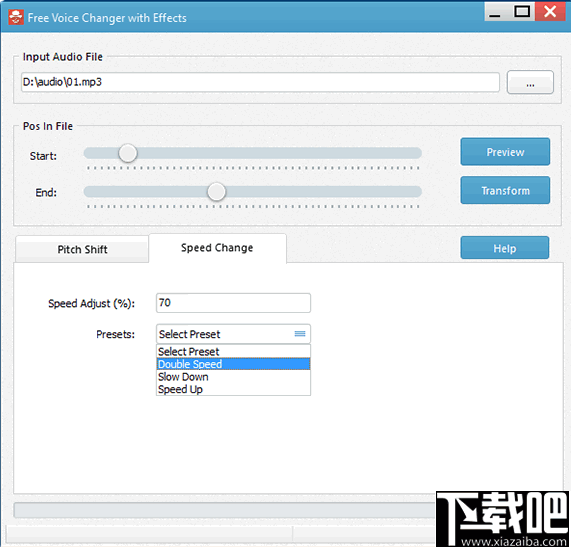Click the Input Audio File path field
This screenshot has height=547, width=571.
click(260, 82)
